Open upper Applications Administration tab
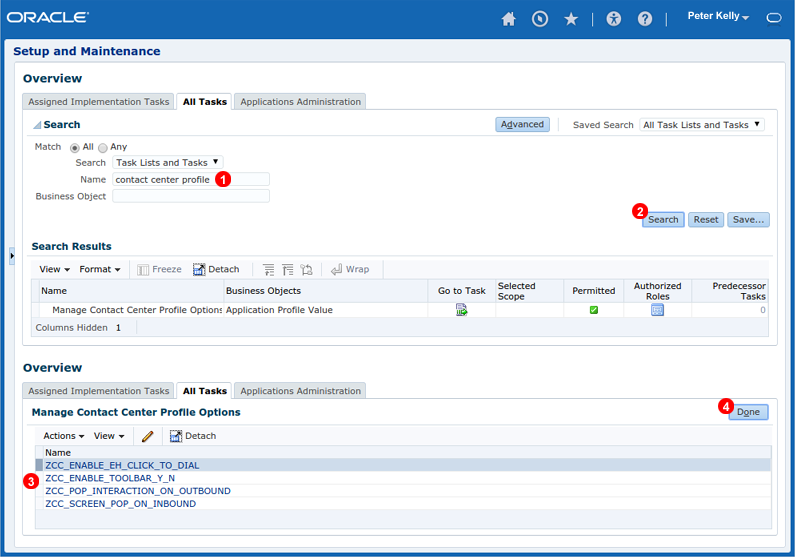 point(300,102)
